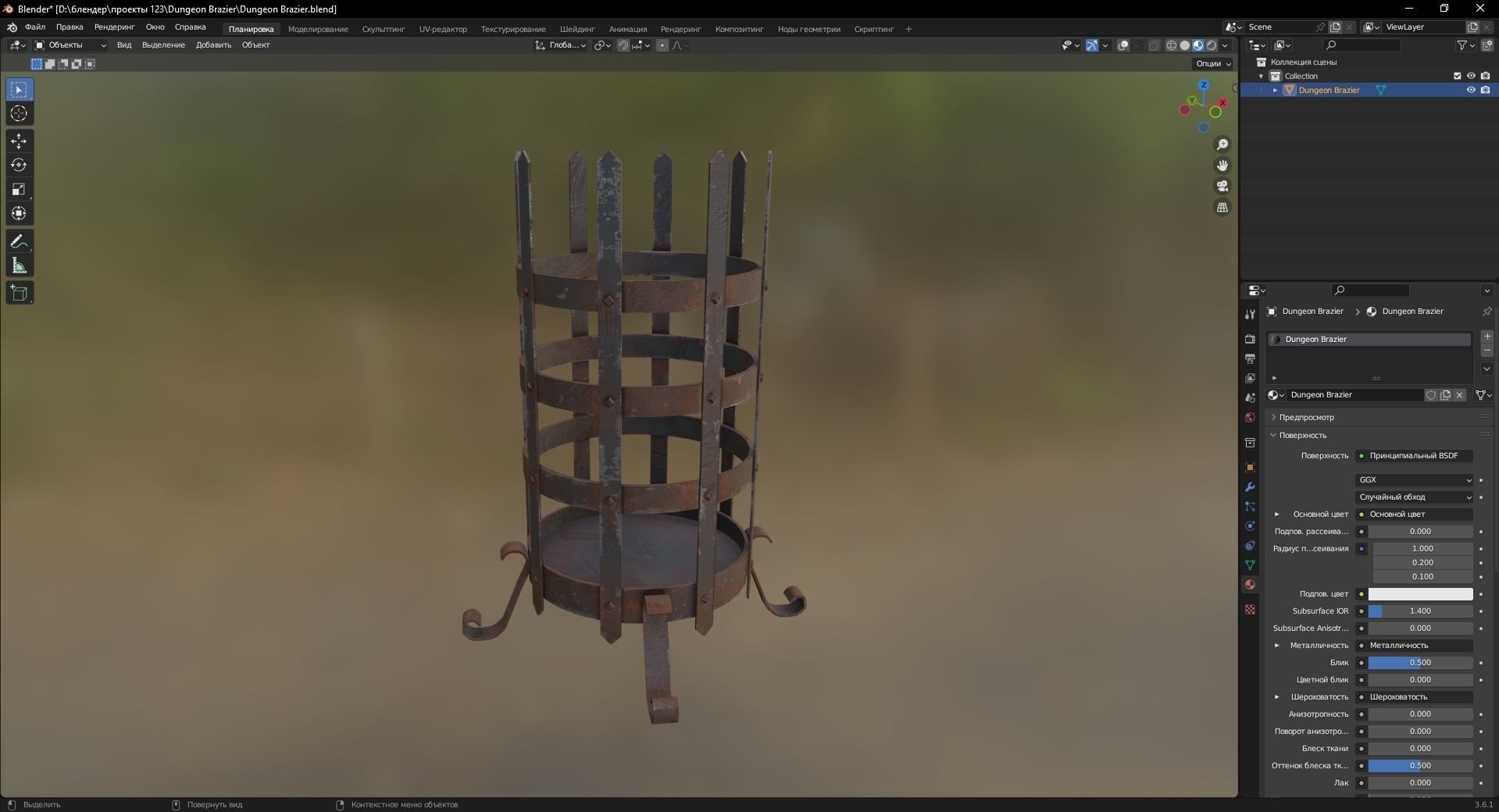Switch to the Шейдинг workspace tab

577,30
